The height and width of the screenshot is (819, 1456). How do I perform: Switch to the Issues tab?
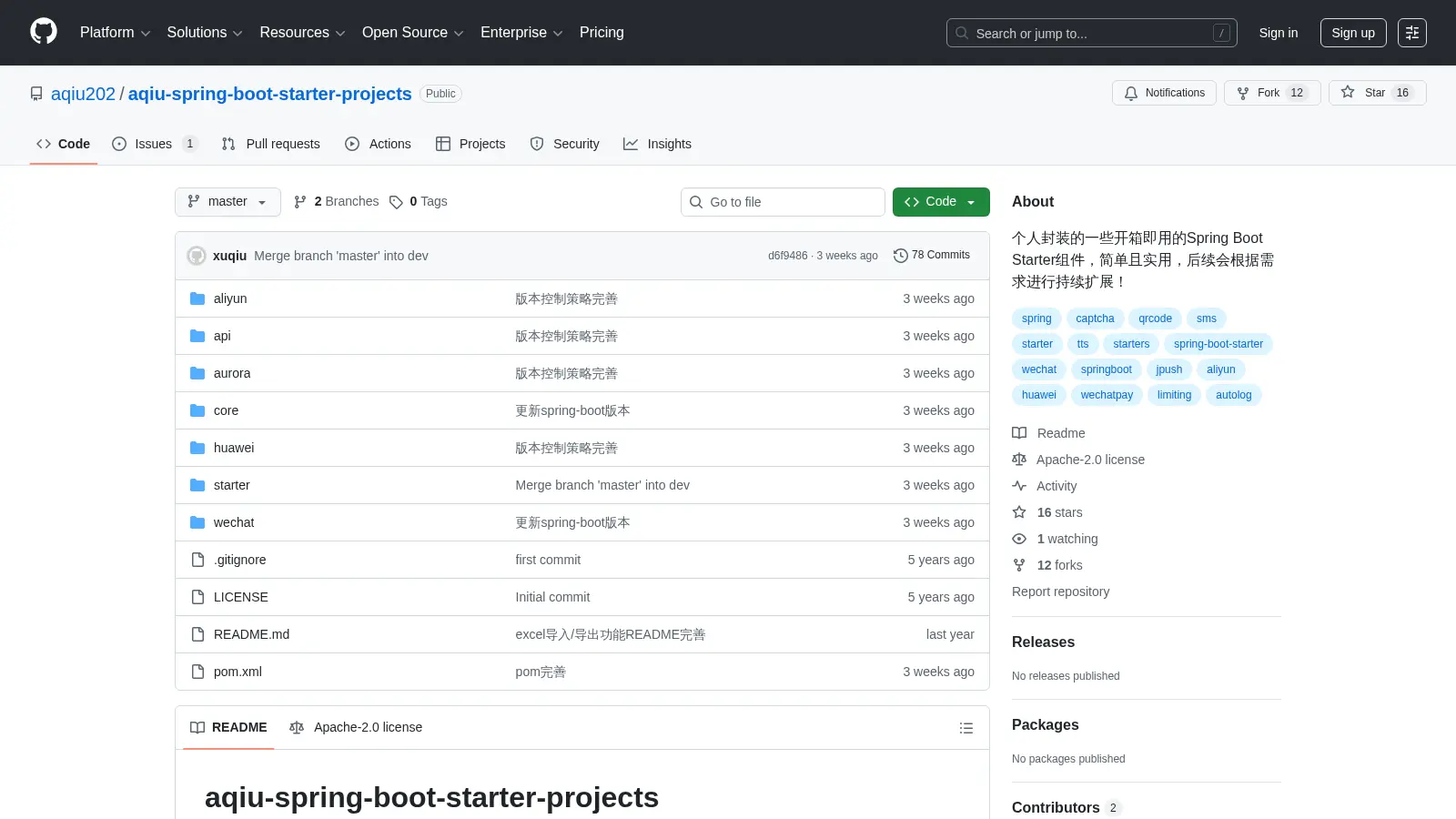click(x=154, y=144)
